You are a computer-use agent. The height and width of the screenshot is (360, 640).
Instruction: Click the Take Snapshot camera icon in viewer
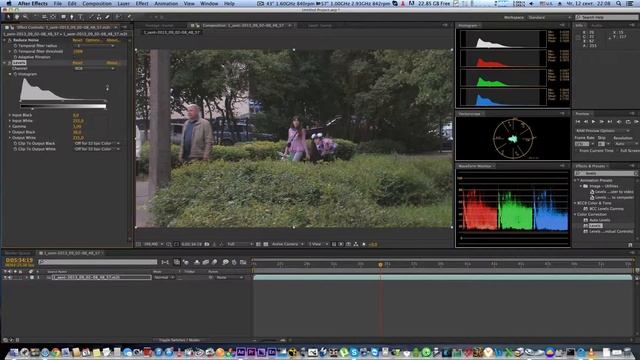207,244
